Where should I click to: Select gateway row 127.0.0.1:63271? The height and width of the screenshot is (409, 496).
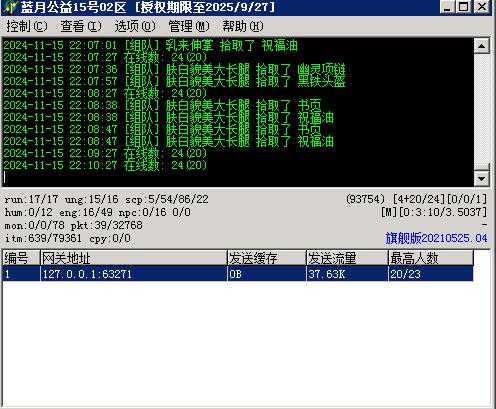pos(238,274)
